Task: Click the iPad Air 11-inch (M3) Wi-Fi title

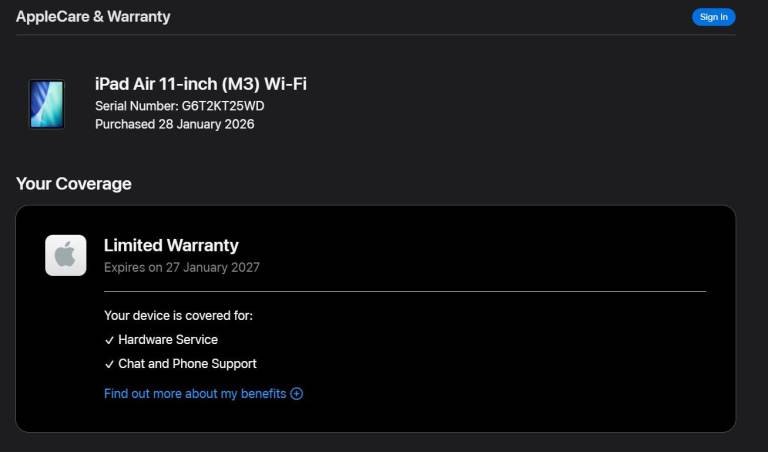Action: [201, 84]
